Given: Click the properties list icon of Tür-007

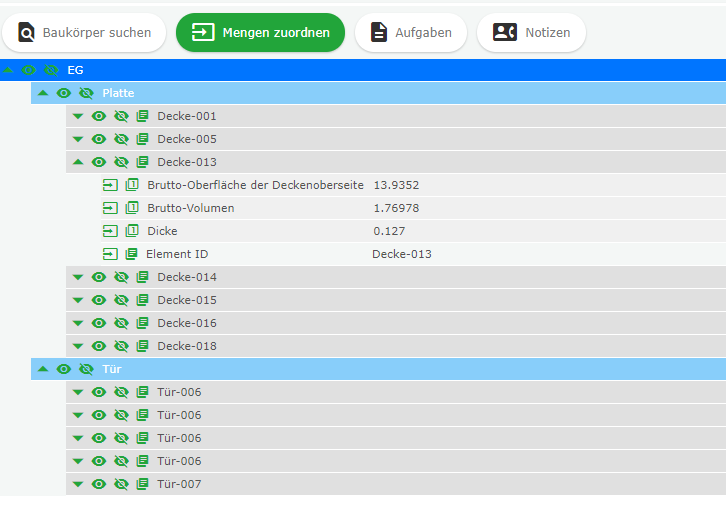Looking at the screenshot, I should click(142, 484).
